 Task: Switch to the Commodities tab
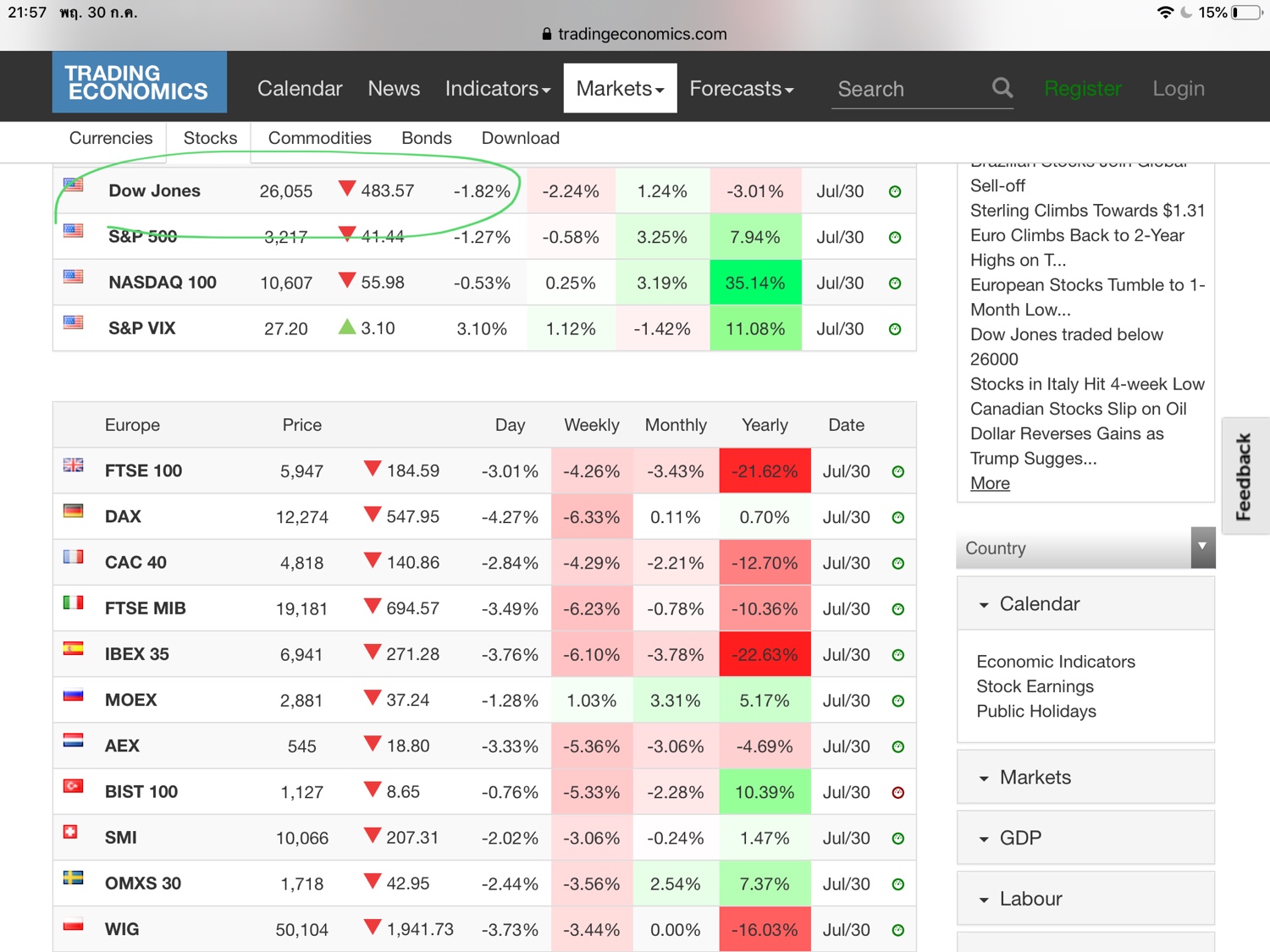coord(320,138)
